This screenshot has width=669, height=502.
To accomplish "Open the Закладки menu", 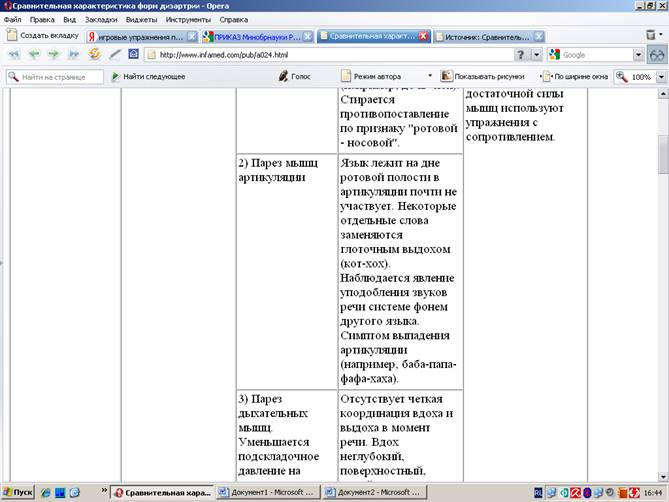I will (x=98, y=19).
